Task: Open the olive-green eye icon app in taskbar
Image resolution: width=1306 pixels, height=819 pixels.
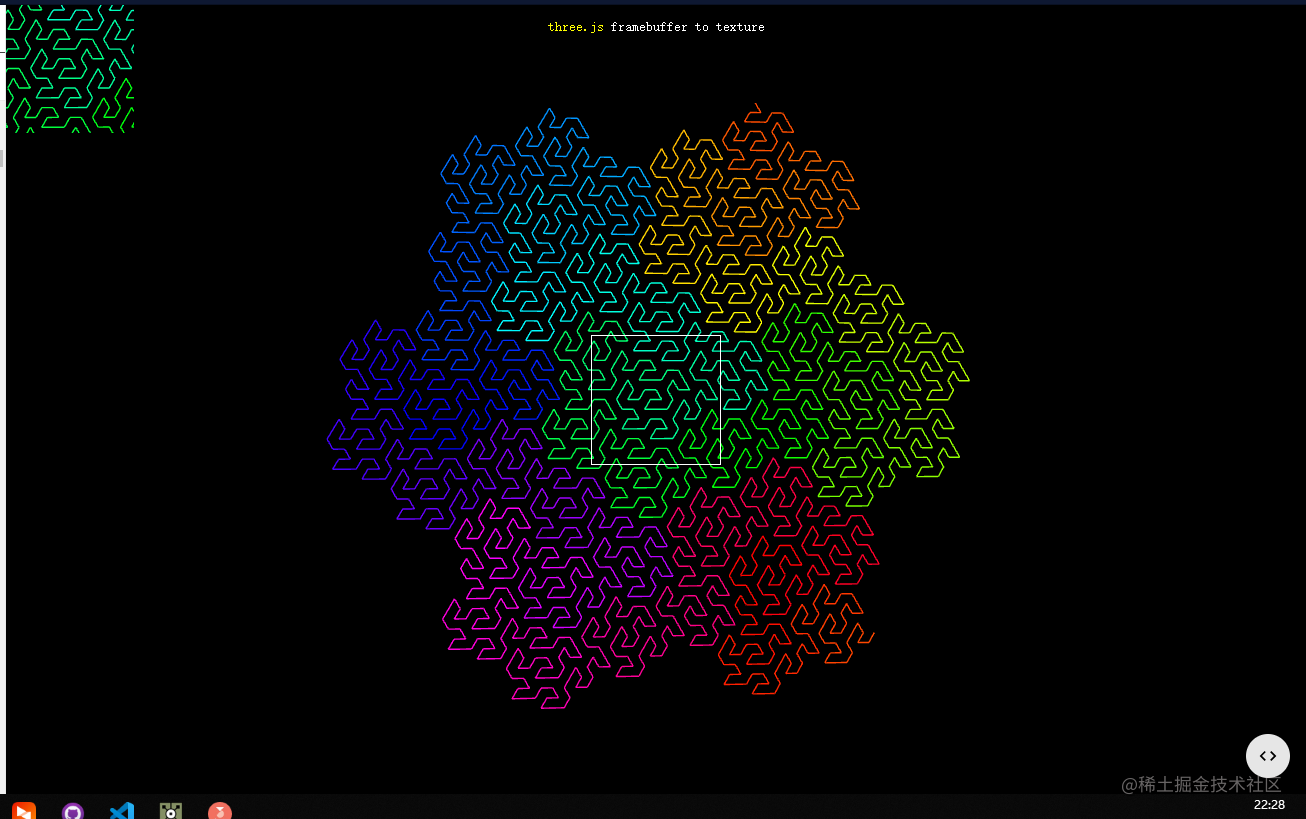Action: click(x=171, y=811)
